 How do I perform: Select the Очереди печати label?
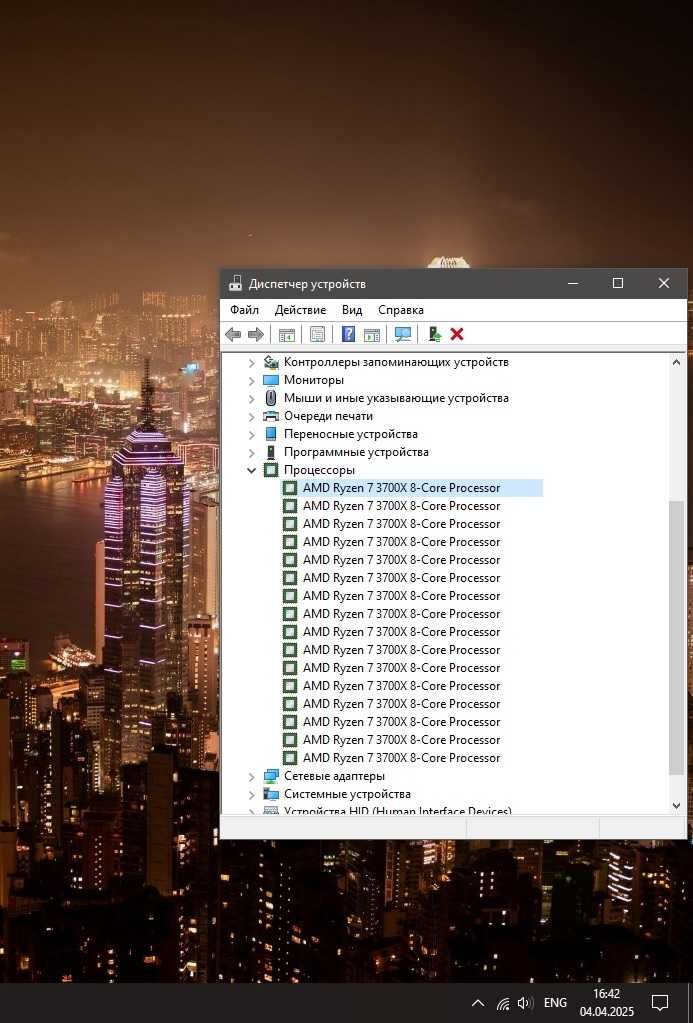(328, 416)
